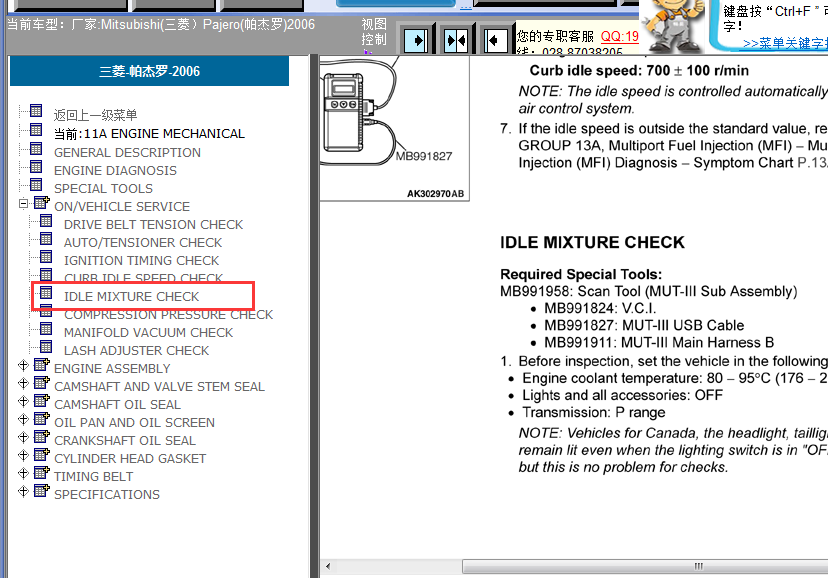Expand the CAMSHAFT OIL SEAL node
Image resolution: width=828 pixels, height=578 pixels.
pyautogui.click(x=23, y=401)
